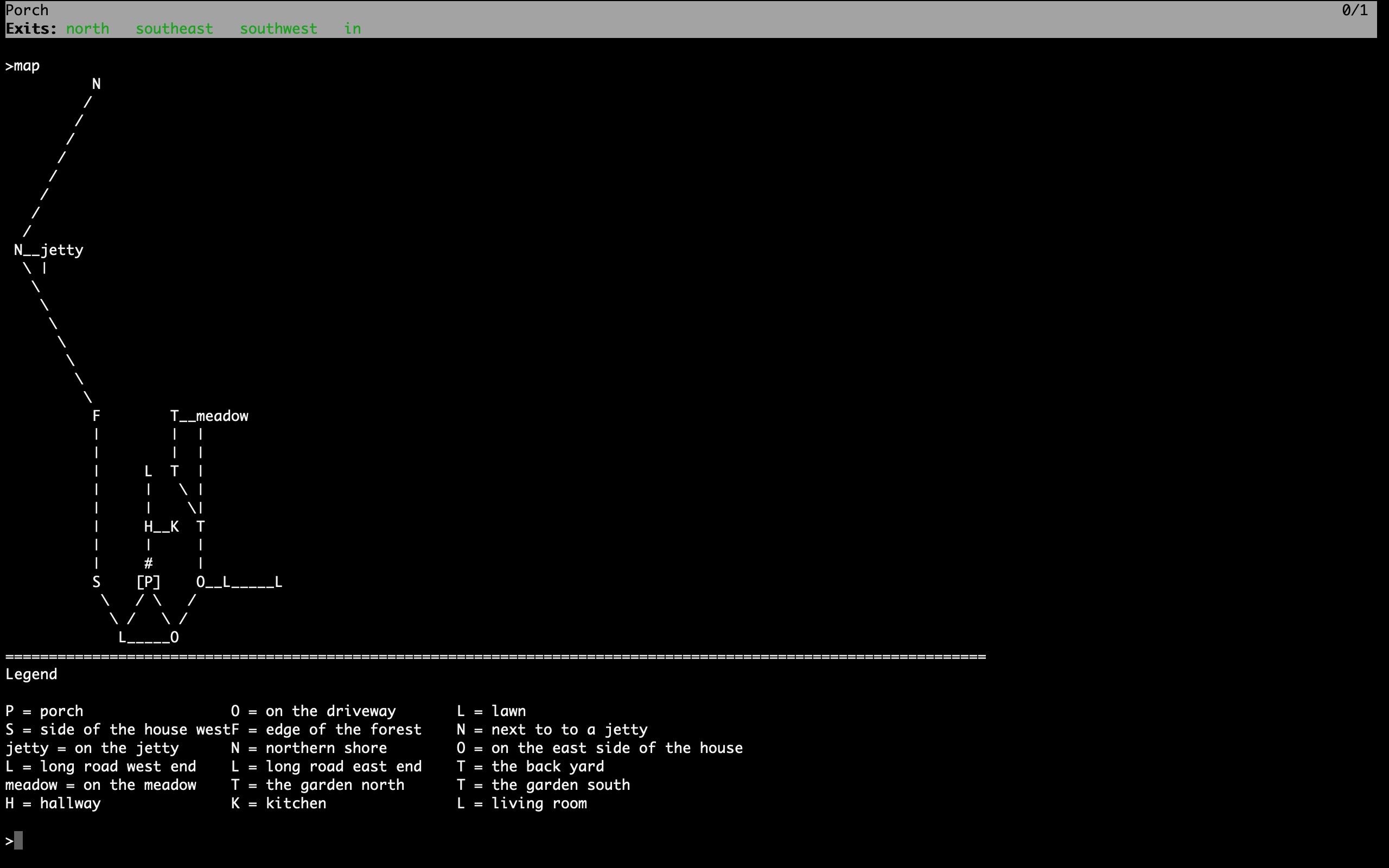Click the Porch location title

pos(27,10)
